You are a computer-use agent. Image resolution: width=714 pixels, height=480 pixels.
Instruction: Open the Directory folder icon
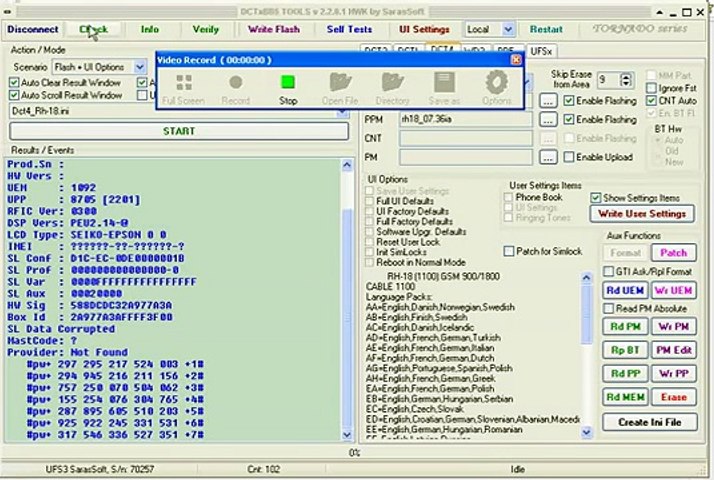[x=392, y=82]
